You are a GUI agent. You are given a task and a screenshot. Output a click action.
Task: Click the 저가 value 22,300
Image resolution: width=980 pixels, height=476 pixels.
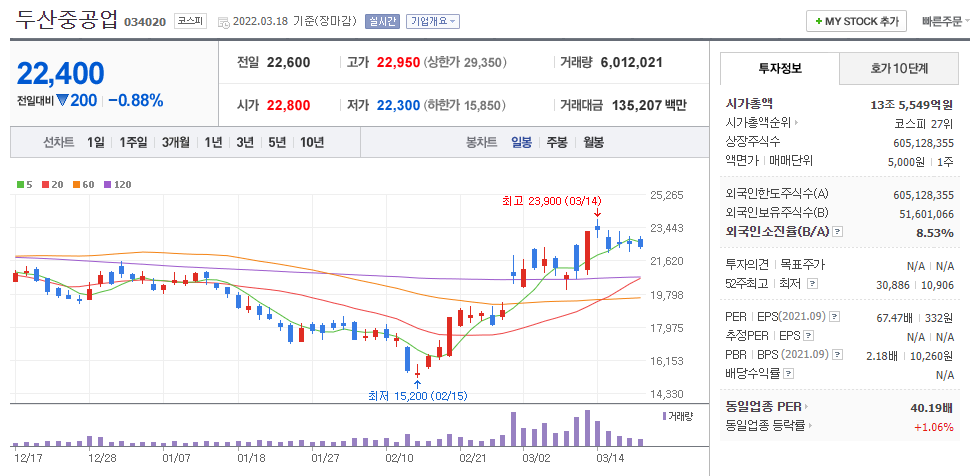tap(398, 106)
